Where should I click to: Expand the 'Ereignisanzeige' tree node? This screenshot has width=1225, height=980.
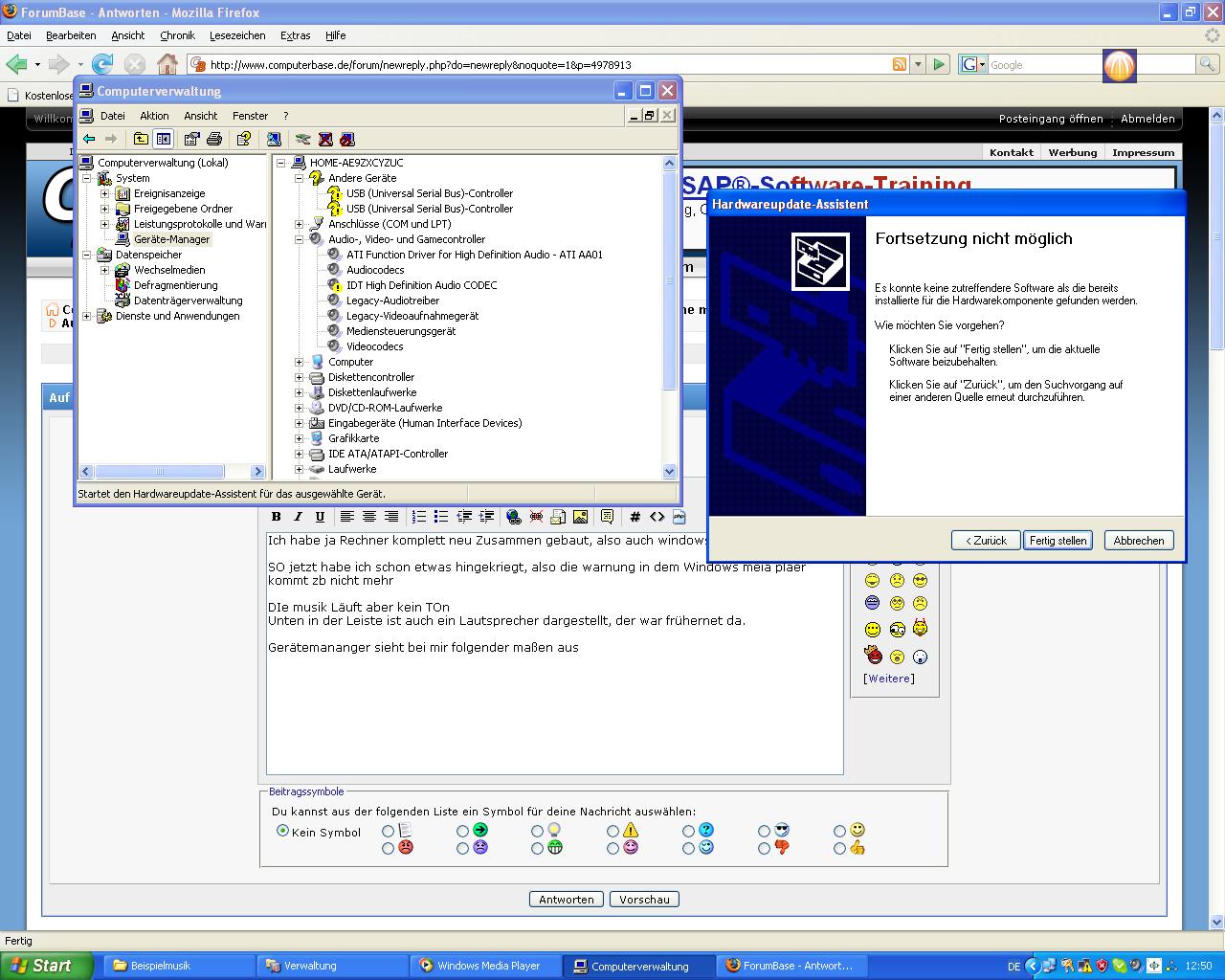pos(104,193)
